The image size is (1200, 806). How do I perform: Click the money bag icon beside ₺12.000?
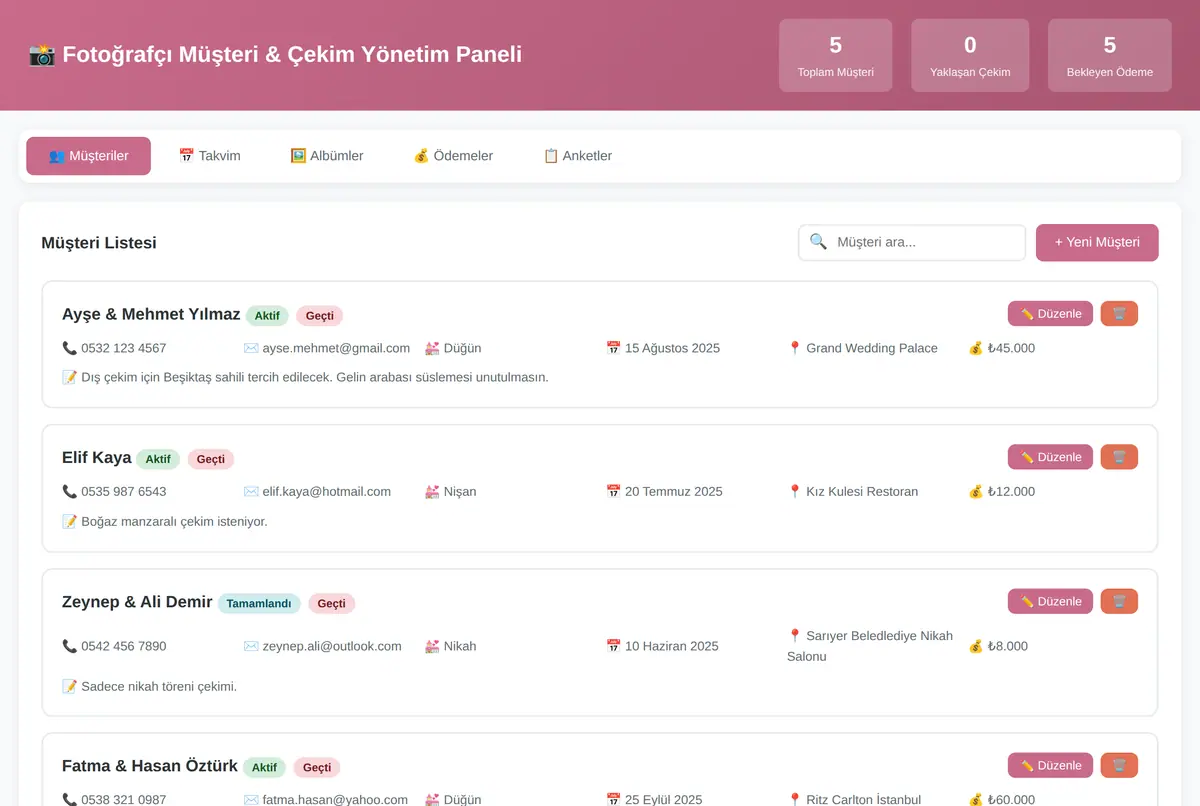point(976,492)
